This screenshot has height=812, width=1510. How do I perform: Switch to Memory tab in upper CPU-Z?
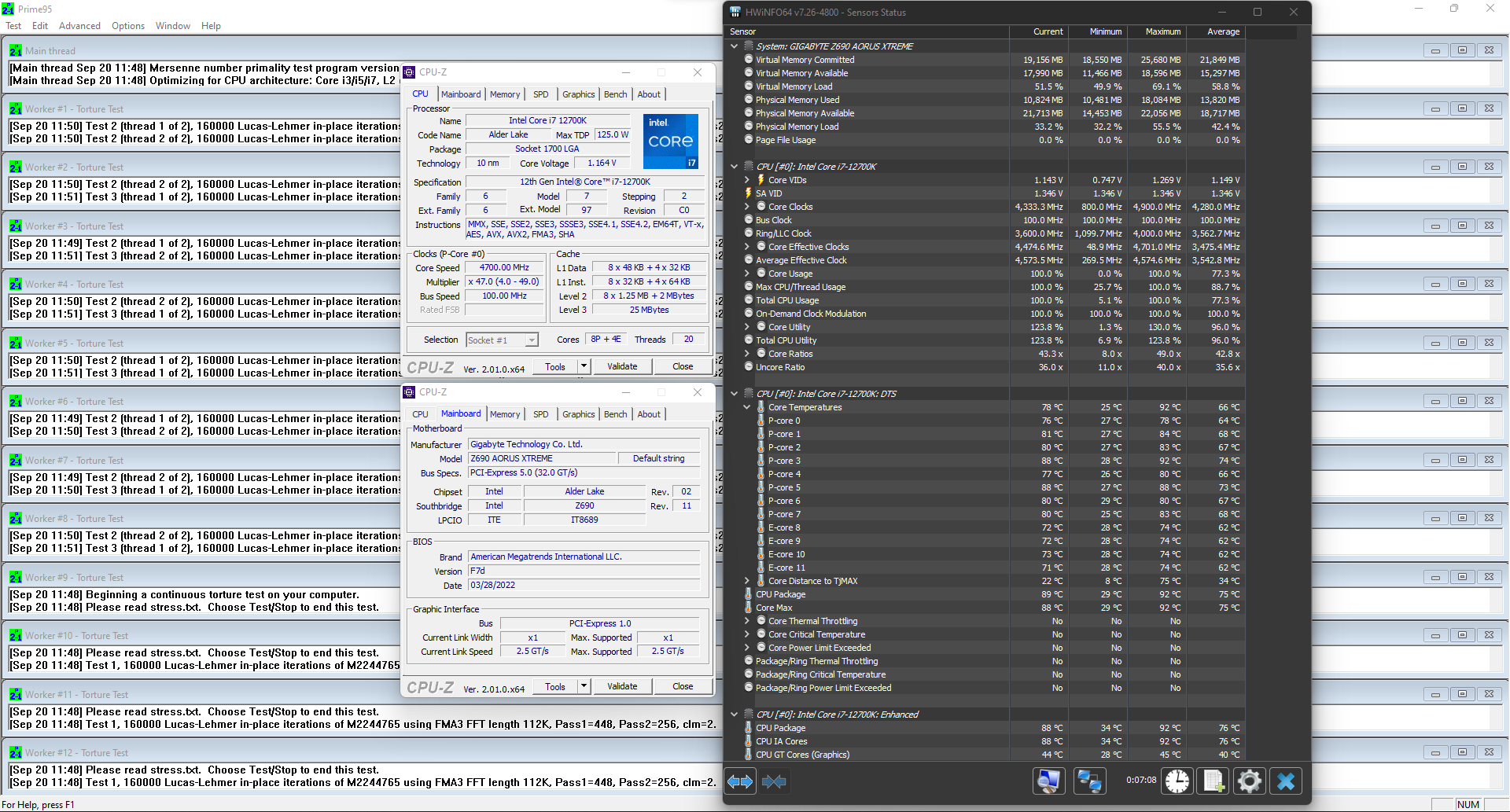[x=505, y=94]
